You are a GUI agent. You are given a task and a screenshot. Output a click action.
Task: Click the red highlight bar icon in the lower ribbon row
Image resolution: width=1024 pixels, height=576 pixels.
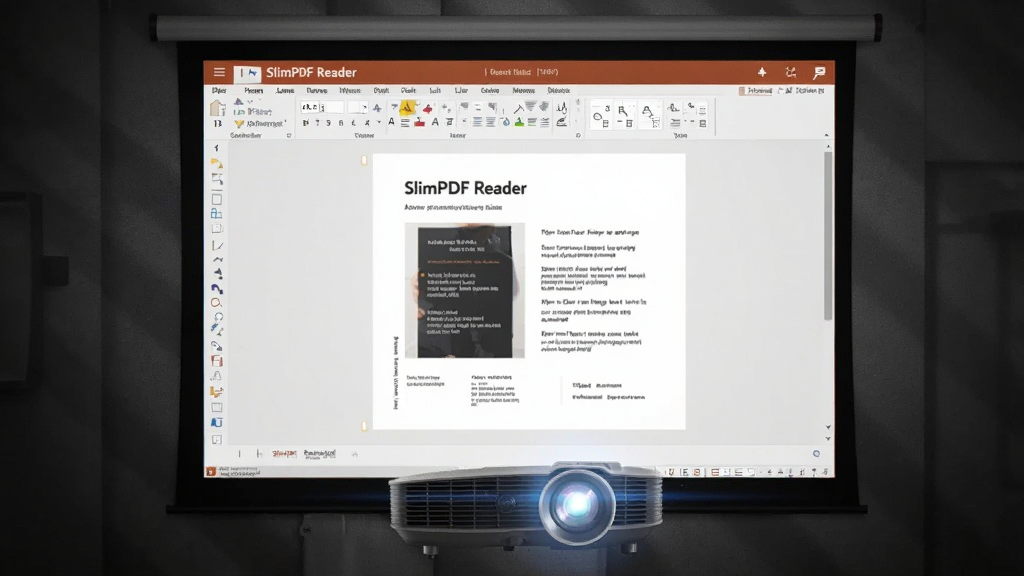click(419, 122)
